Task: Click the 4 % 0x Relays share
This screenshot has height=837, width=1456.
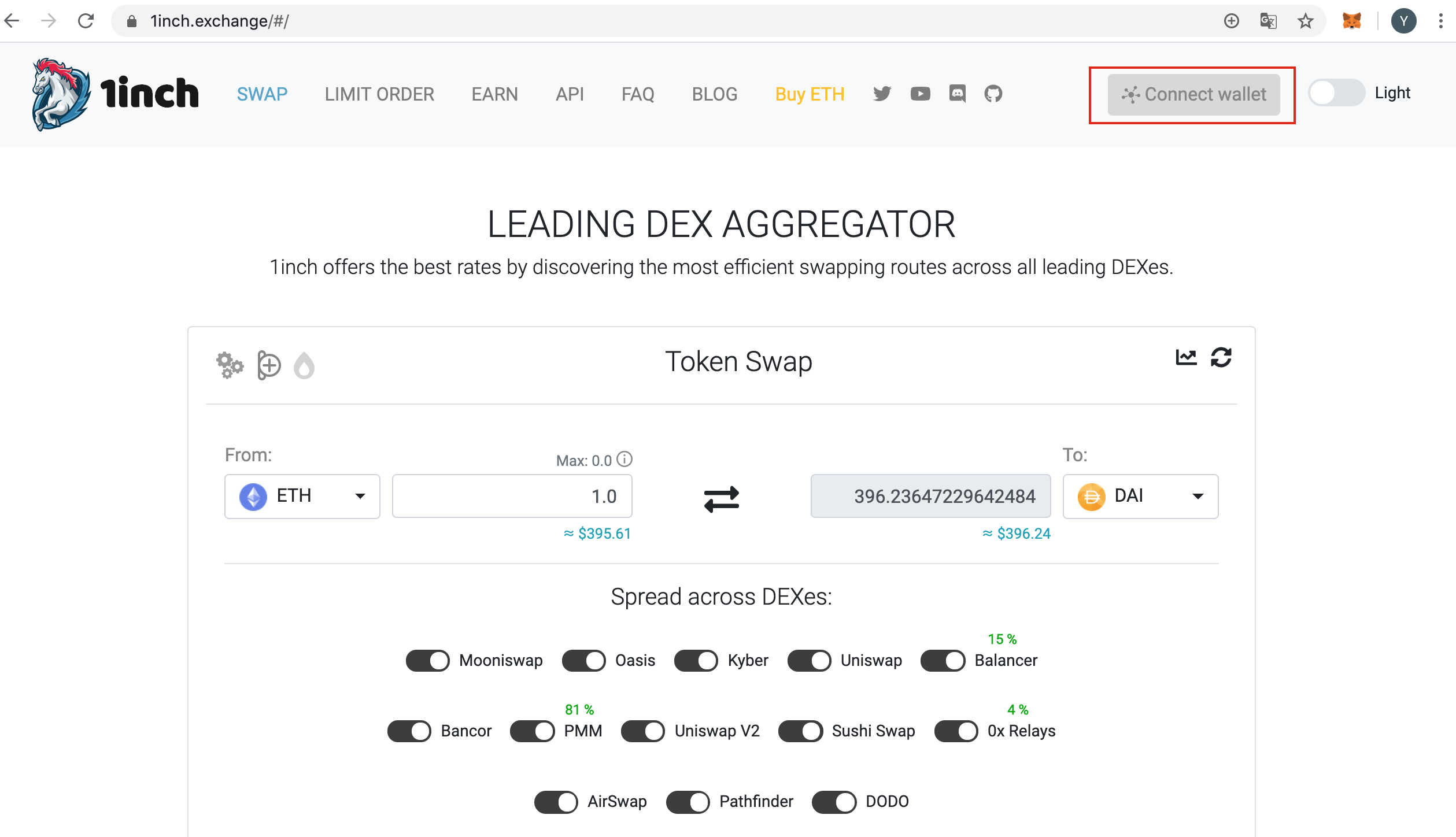Action: click(x=1018, y=710)
